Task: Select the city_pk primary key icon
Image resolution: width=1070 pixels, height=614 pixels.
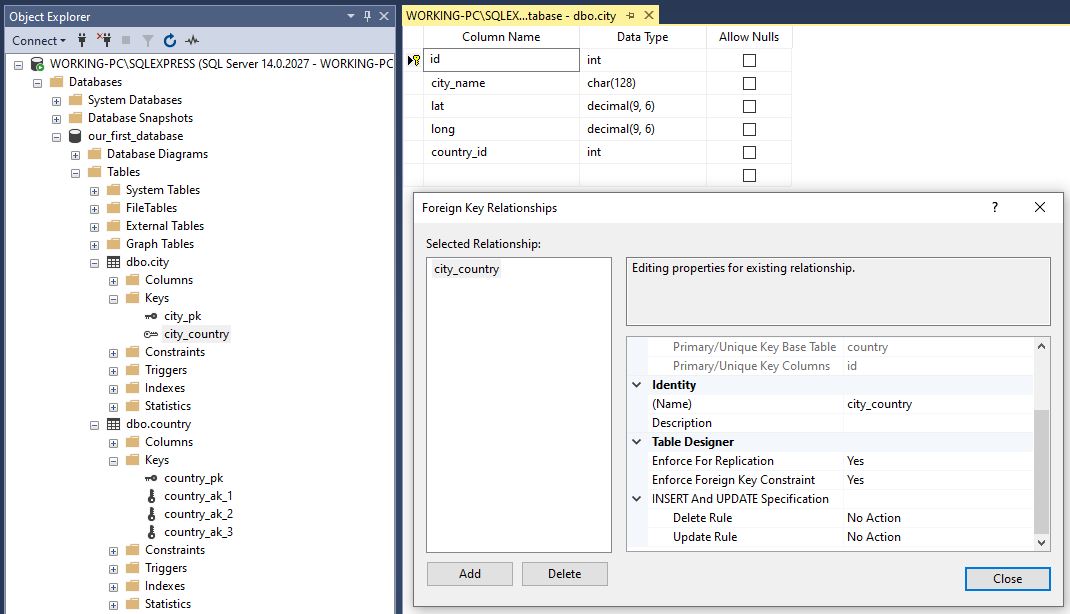Action: tap(151, 316)
